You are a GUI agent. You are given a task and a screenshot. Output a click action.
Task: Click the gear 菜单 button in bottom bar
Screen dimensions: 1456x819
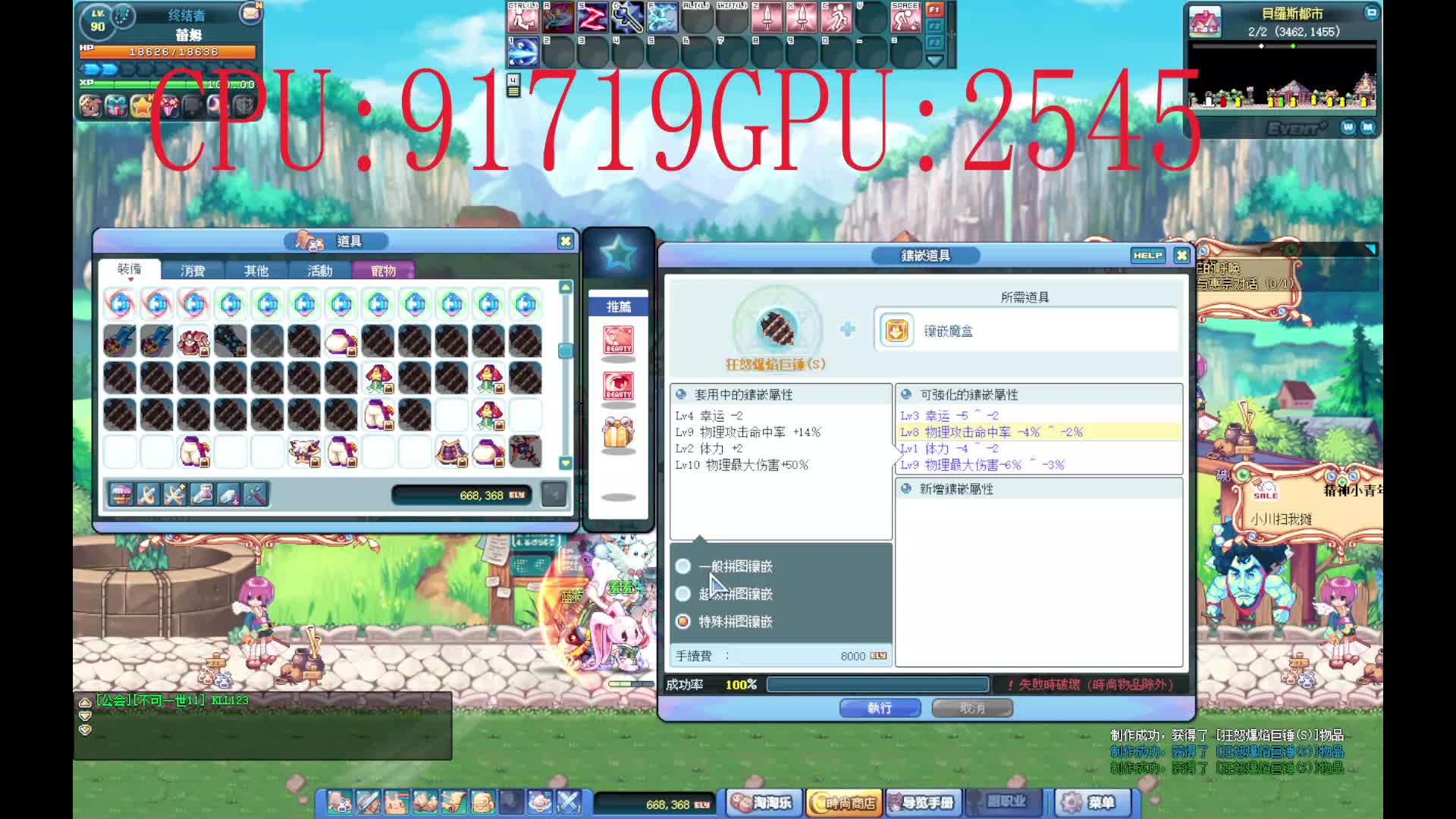coord(1088,802)
